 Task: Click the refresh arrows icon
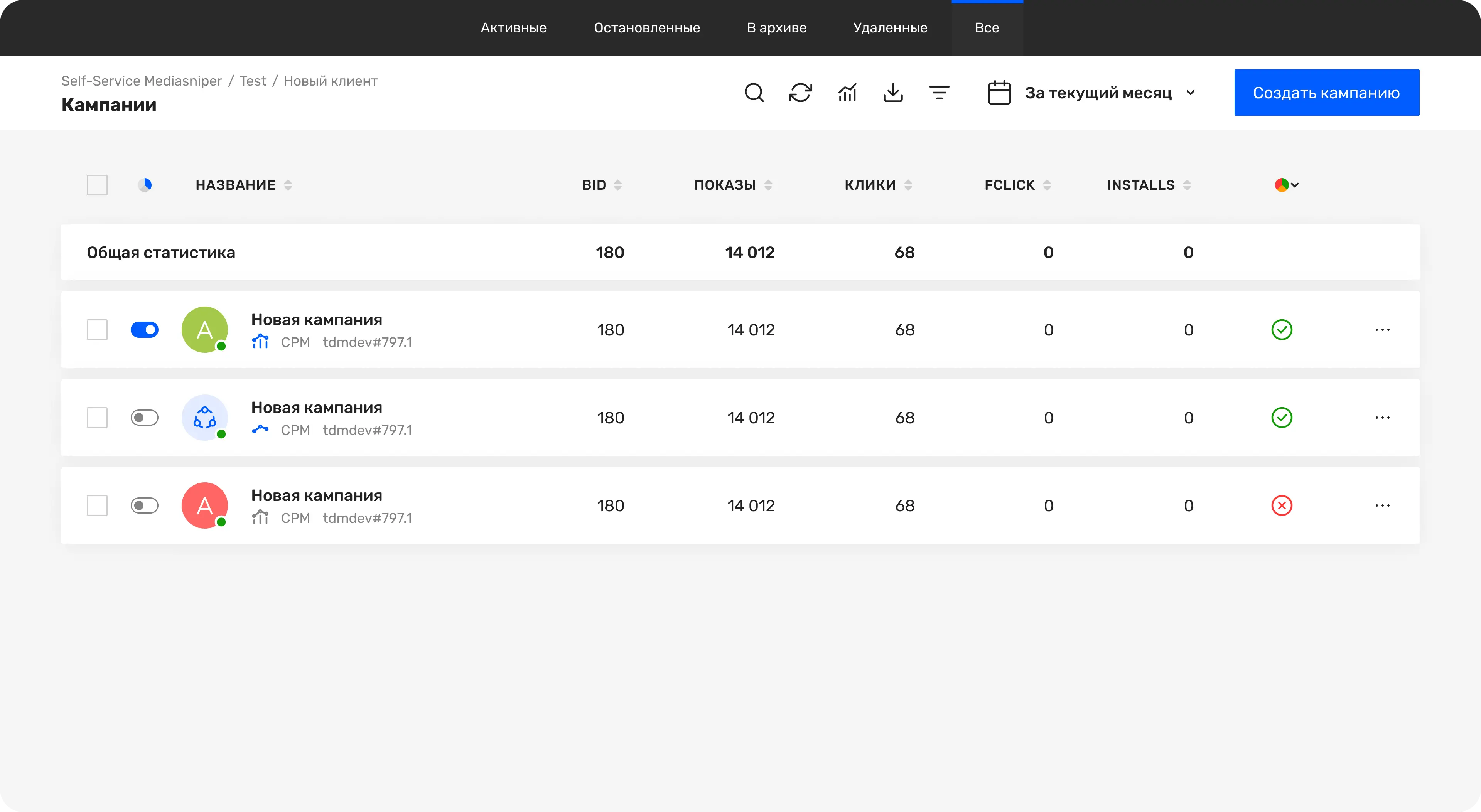800,93
